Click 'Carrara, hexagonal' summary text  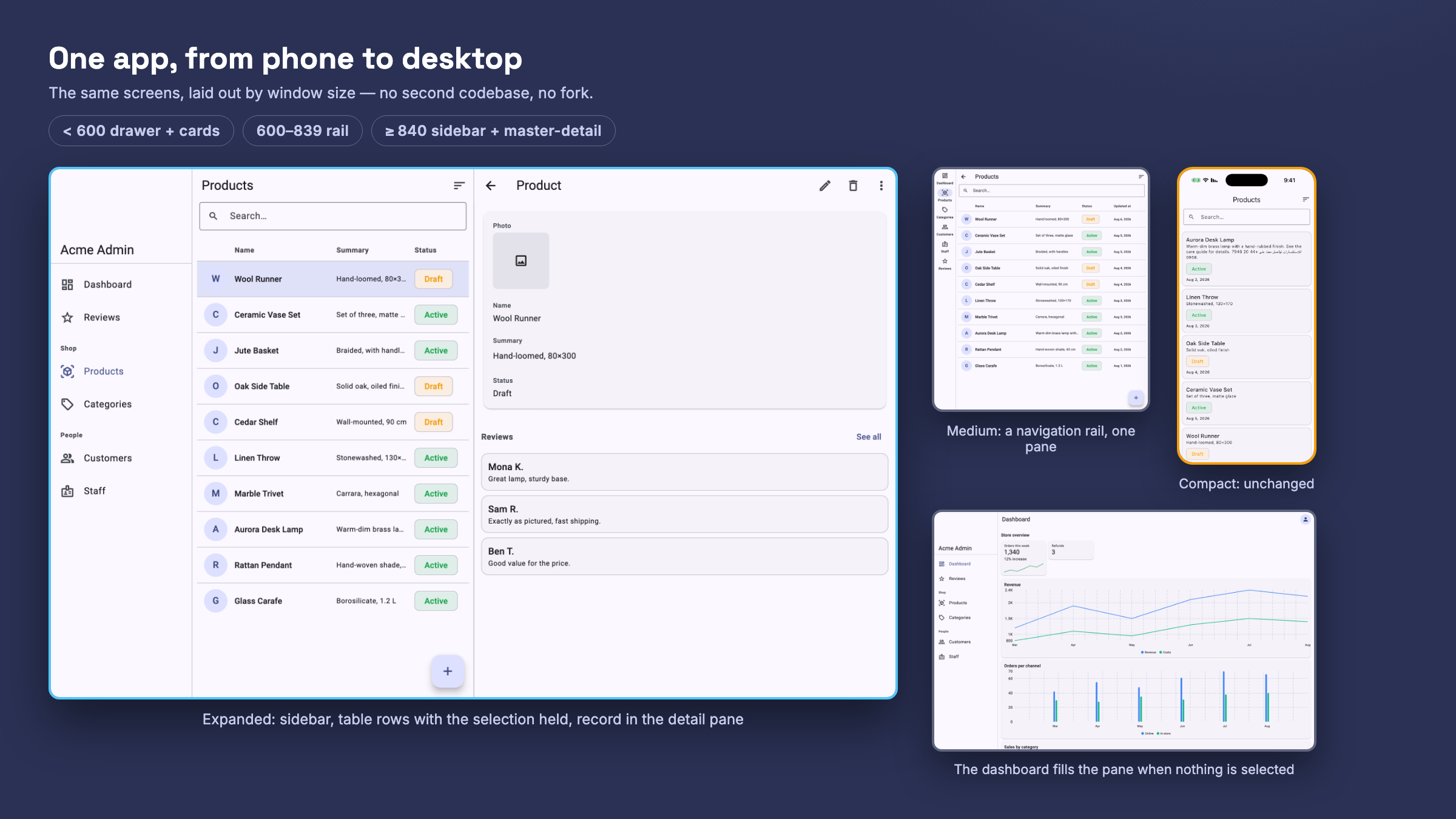pyautogui.click(x=368, y=494)
